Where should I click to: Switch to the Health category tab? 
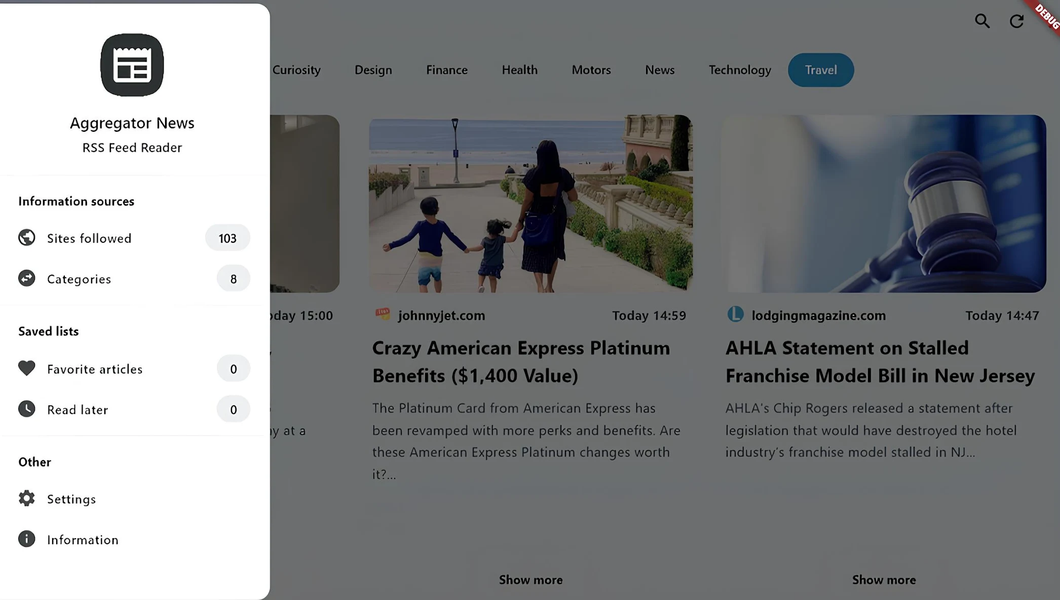519,70
